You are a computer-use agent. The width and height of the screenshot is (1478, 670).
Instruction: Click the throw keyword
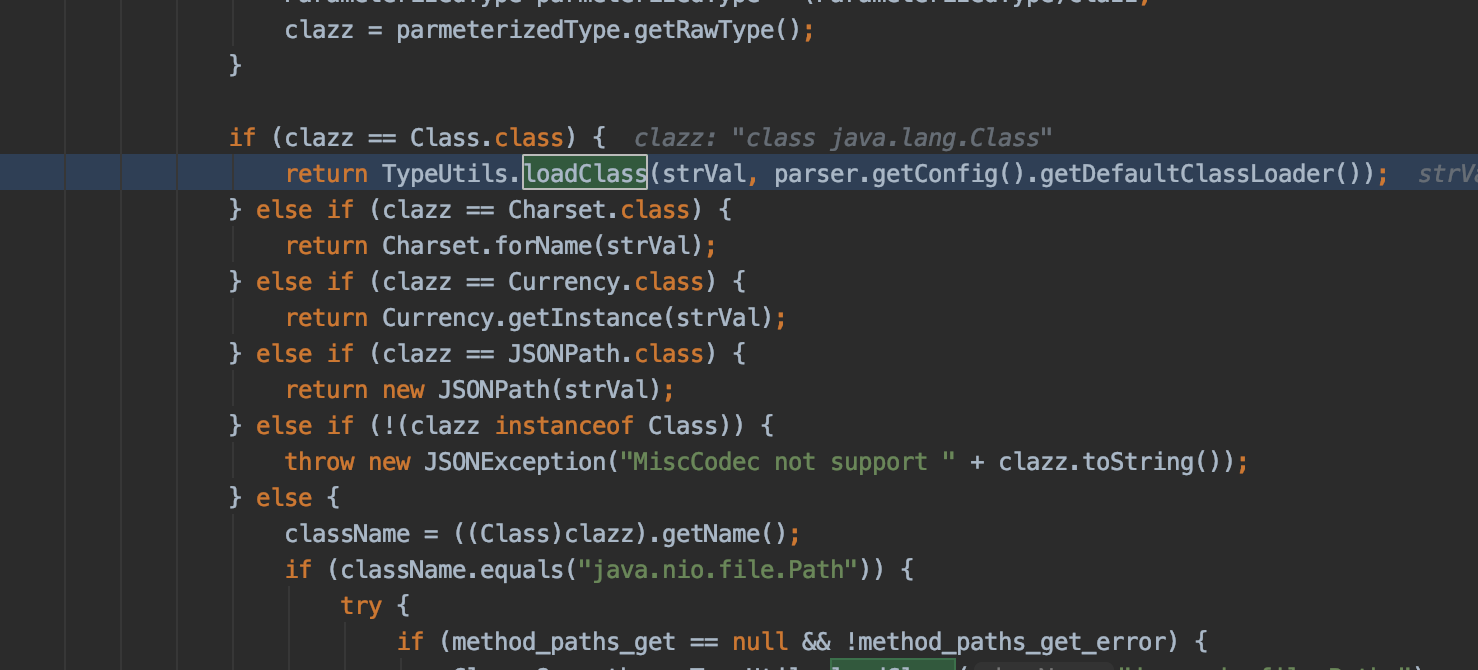320,462
